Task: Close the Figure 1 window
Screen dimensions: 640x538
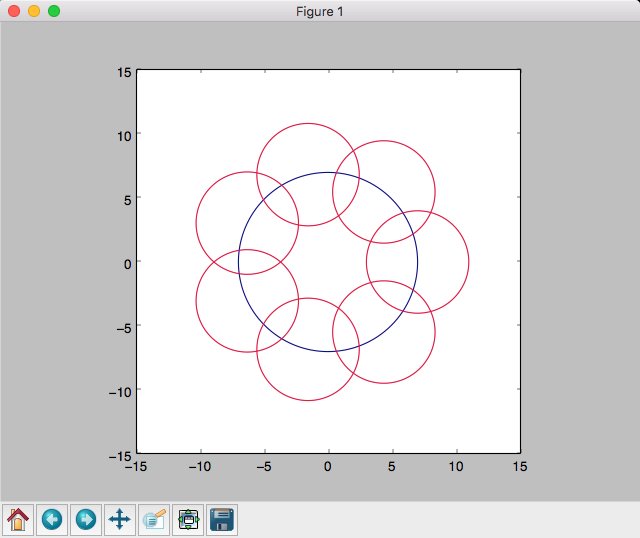Action: [14, 11]
